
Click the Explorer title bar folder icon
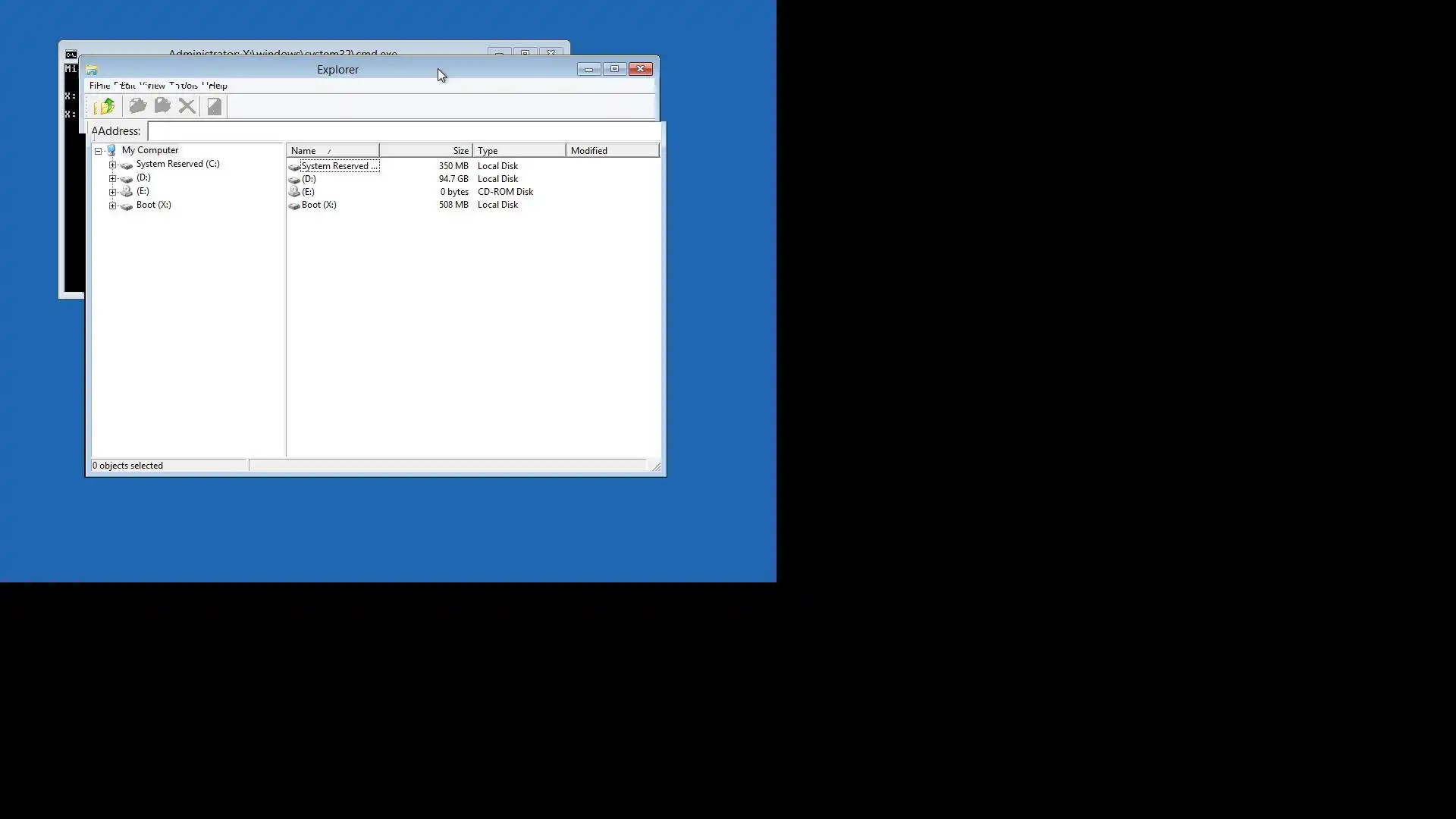coord(92,70)
